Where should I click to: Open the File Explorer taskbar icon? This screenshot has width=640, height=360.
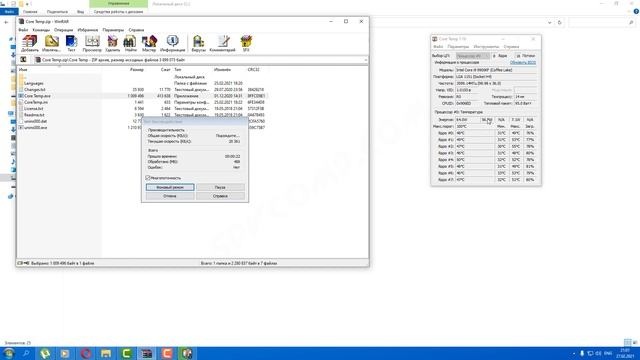pyautogui.click(x=106, y=353)
